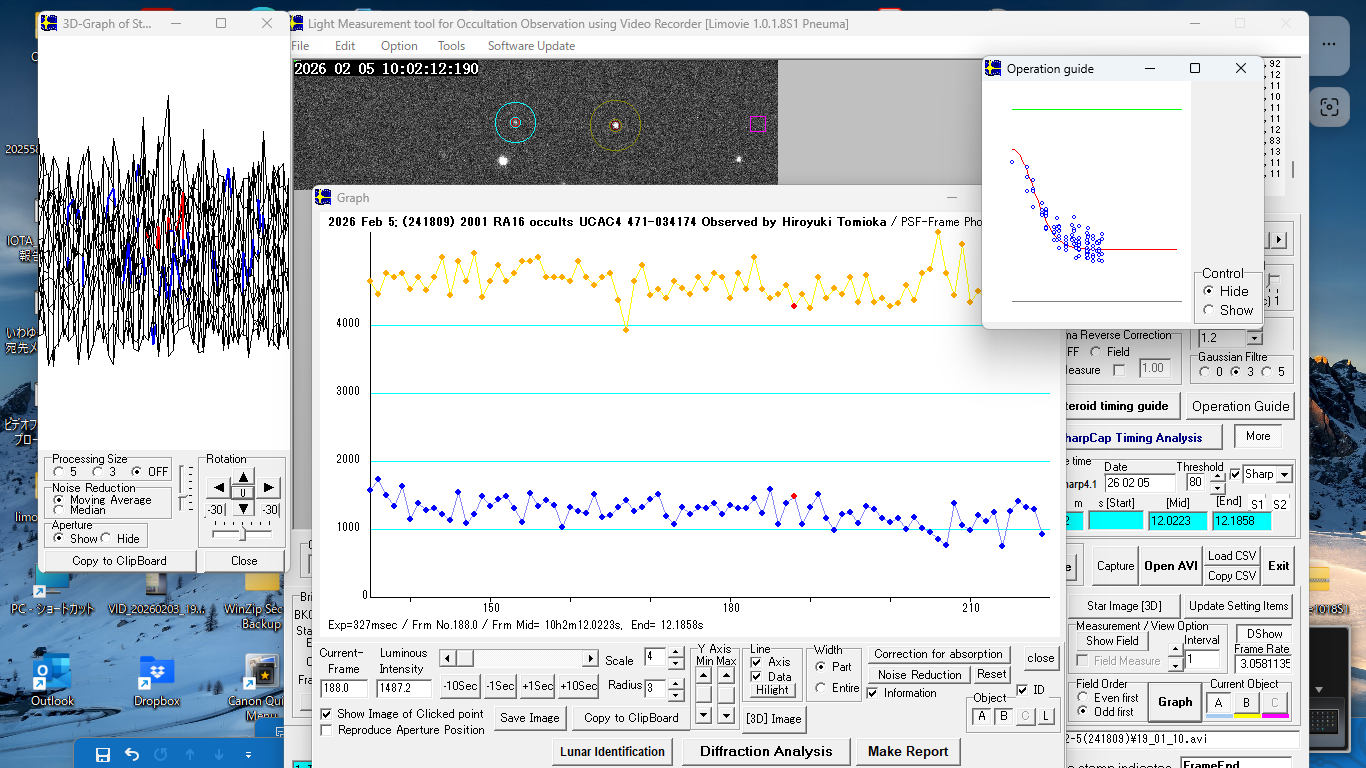Click the Diffraction Analysis button
This screenshot has height=768, width=1366.
[x=766, y=752]
